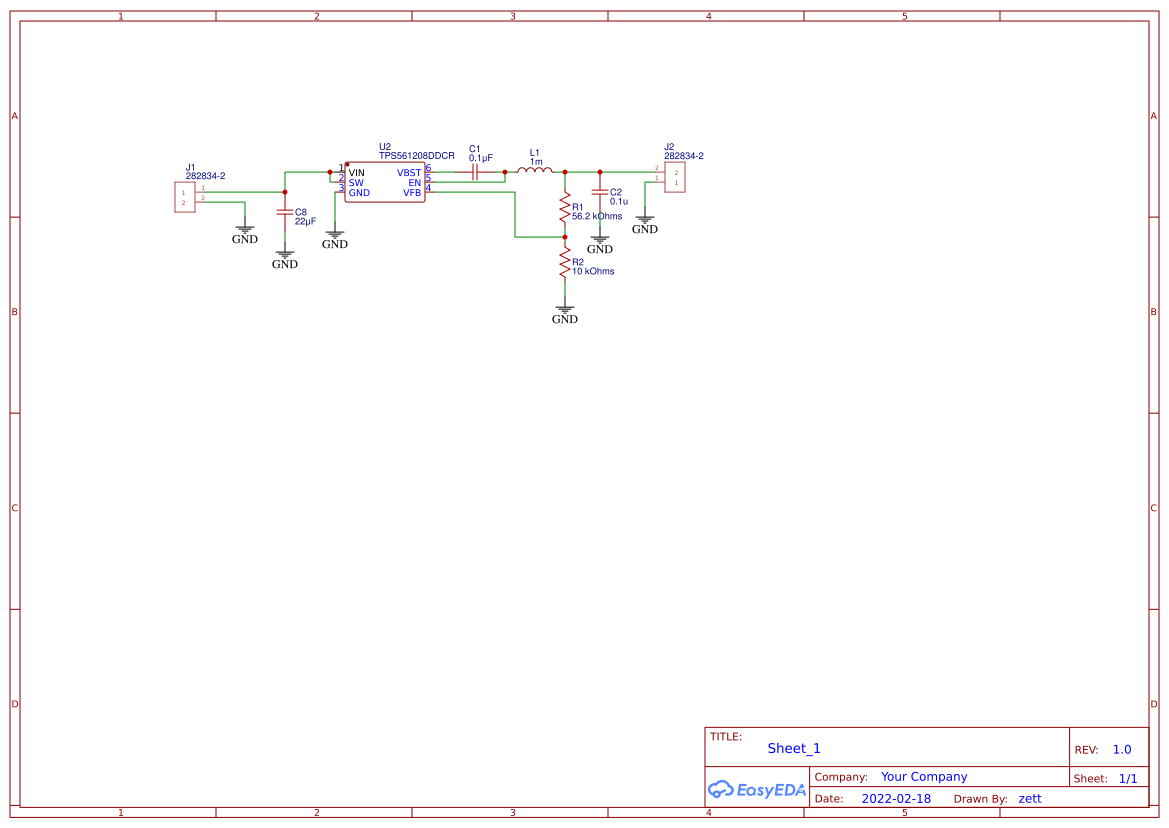Select the connector J2 symbol
The height and width of the screenshot is (828, 1169).
click(x=675, y=178)
